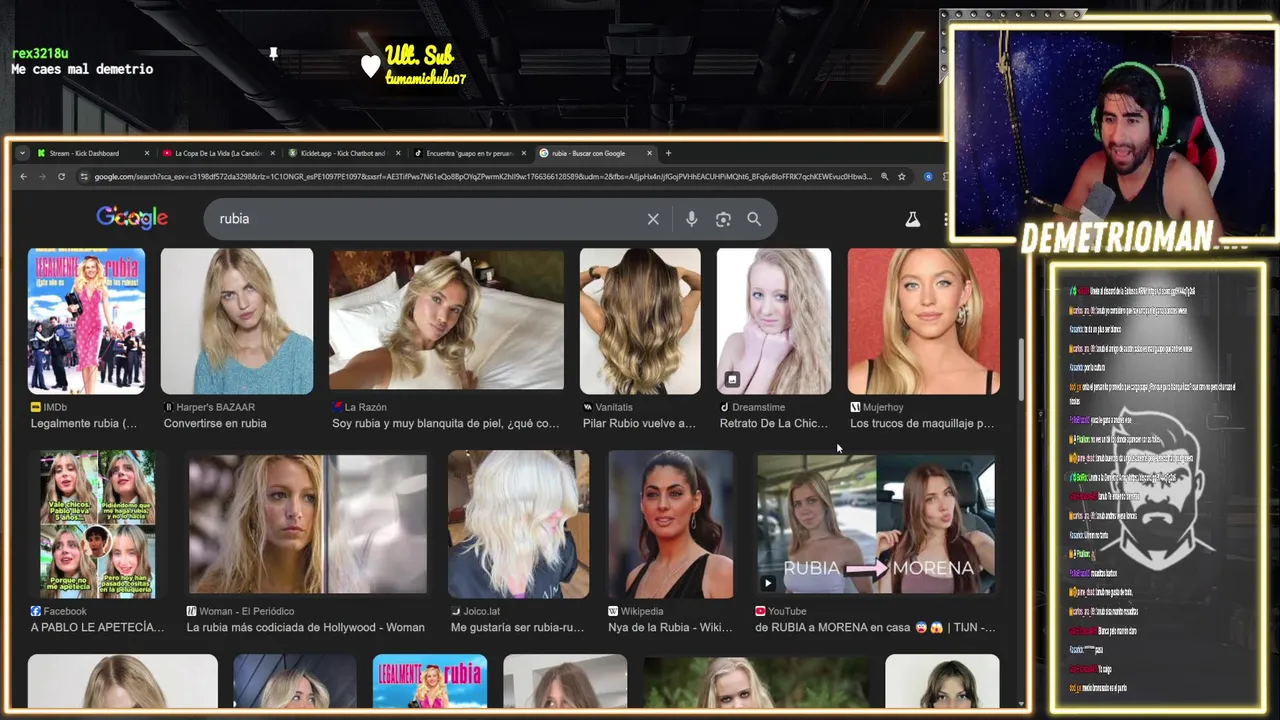Screen dimensions: 1280x720
Task: Close the Encuentra guapo en tv tab
Action: (x=524, y=153)
